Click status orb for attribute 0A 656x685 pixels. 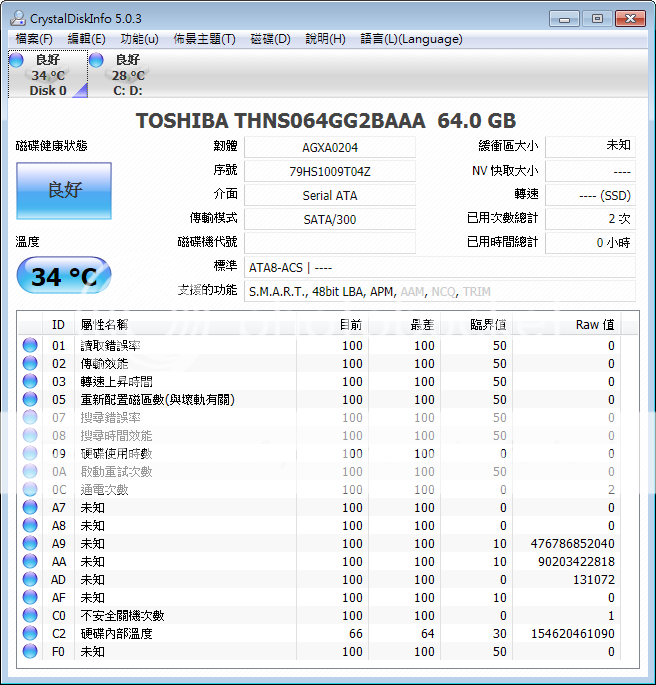click(x=30, y=471)
